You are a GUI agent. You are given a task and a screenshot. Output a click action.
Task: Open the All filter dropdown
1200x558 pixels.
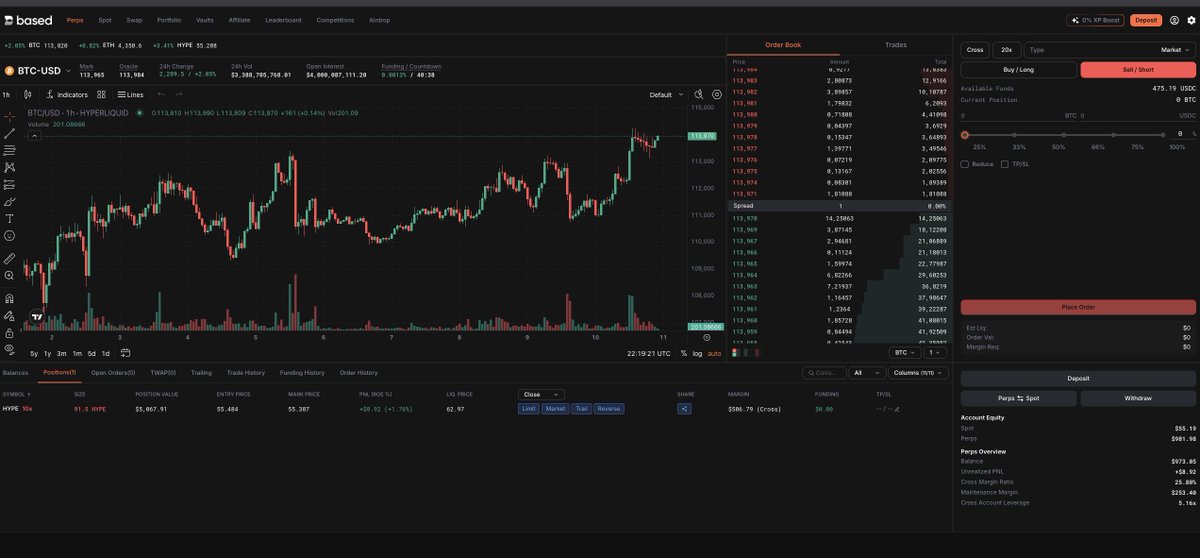(x=866, y=373)
